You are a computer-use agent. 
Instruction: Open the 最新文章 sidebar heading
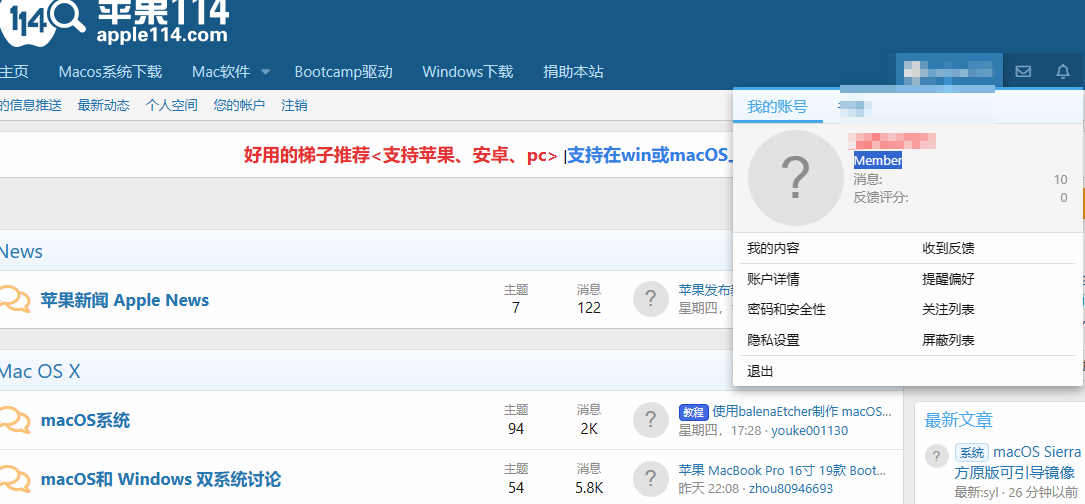[x=958, y=420]
